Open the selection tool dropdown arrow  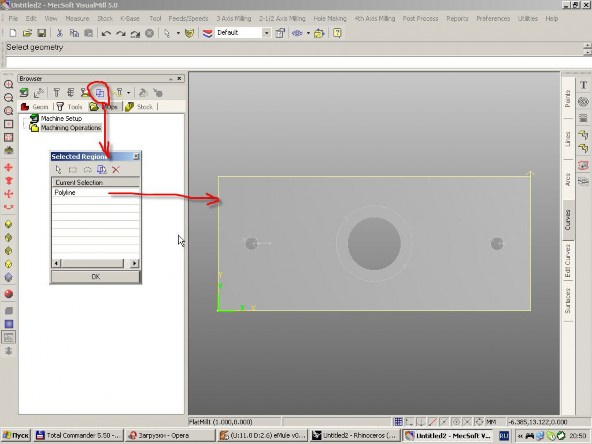pyautogui.click(x=178, y=33)
